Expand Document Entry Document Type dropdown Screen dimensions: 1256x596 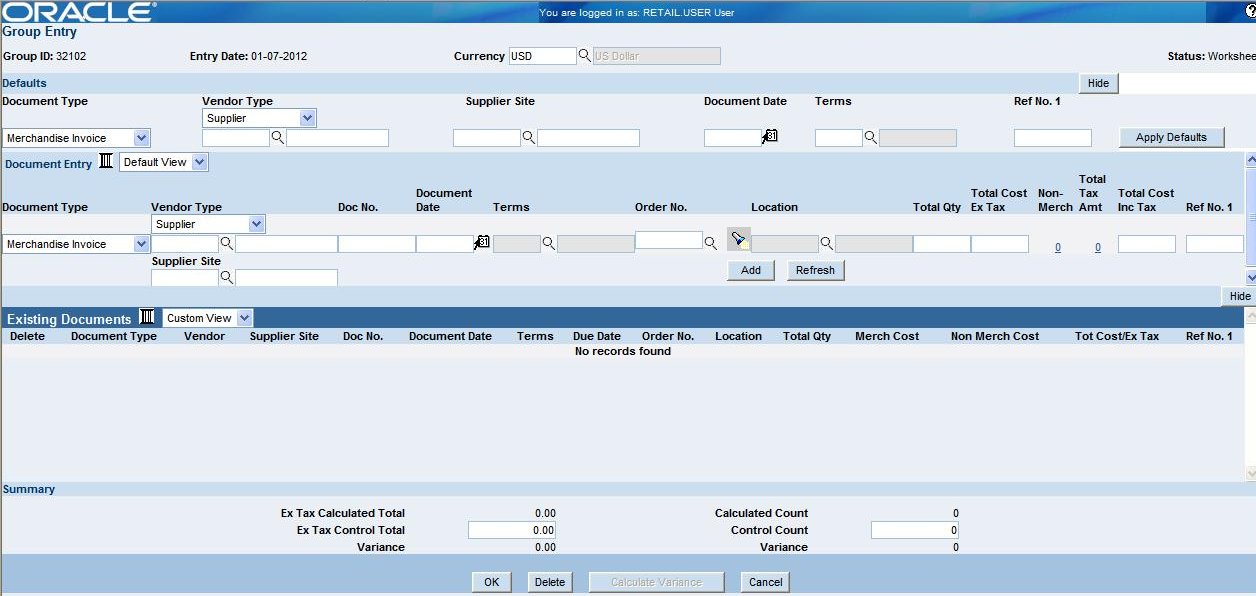pyautogui.click(x=142, y=244)
